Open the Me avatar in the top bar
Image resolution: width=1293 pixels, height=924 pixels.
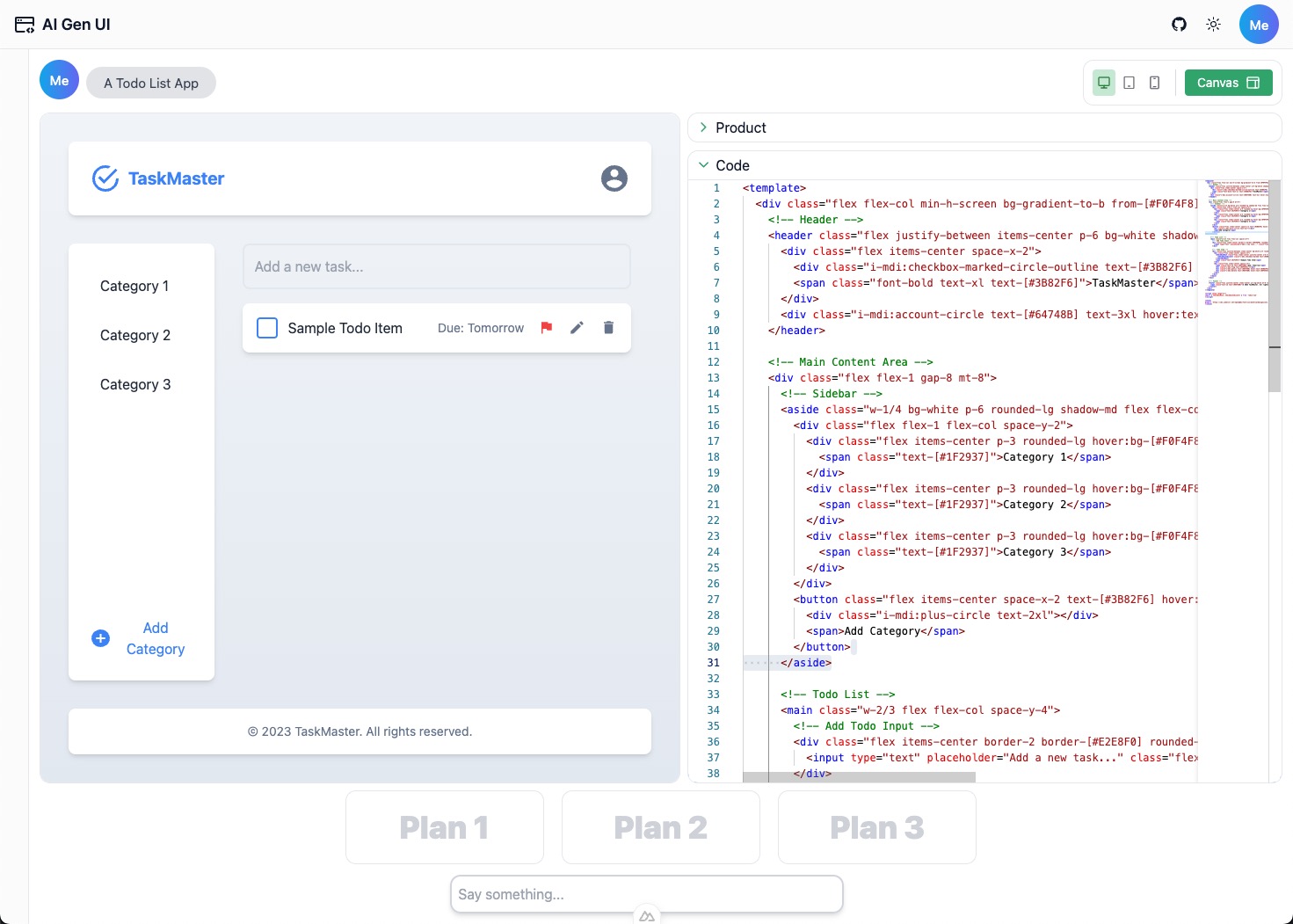(1259, 25)
